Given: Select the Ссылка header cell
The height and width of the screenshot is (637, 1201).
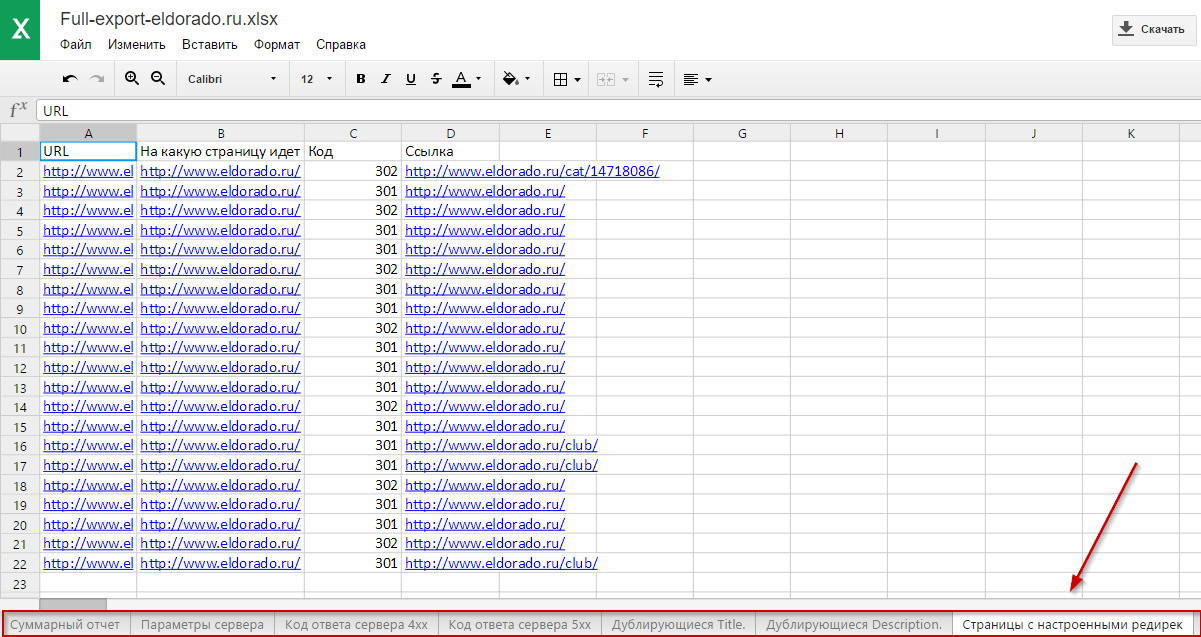Looking at the screenshot, I should pos(450,151).
